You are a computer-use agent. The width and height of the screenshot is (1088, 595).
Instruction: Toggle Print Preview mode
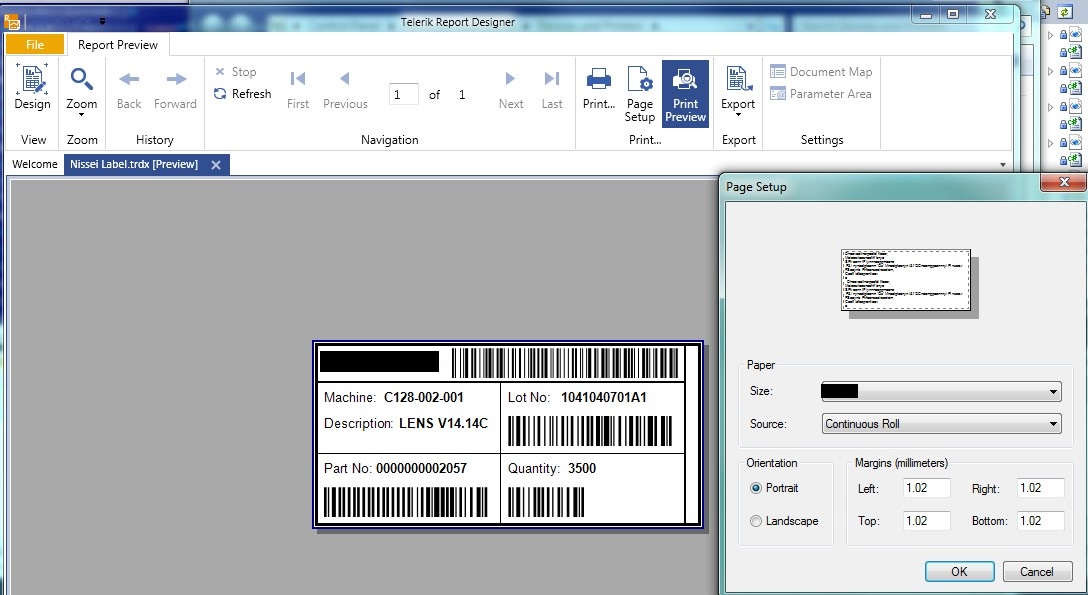pos(686,94)
